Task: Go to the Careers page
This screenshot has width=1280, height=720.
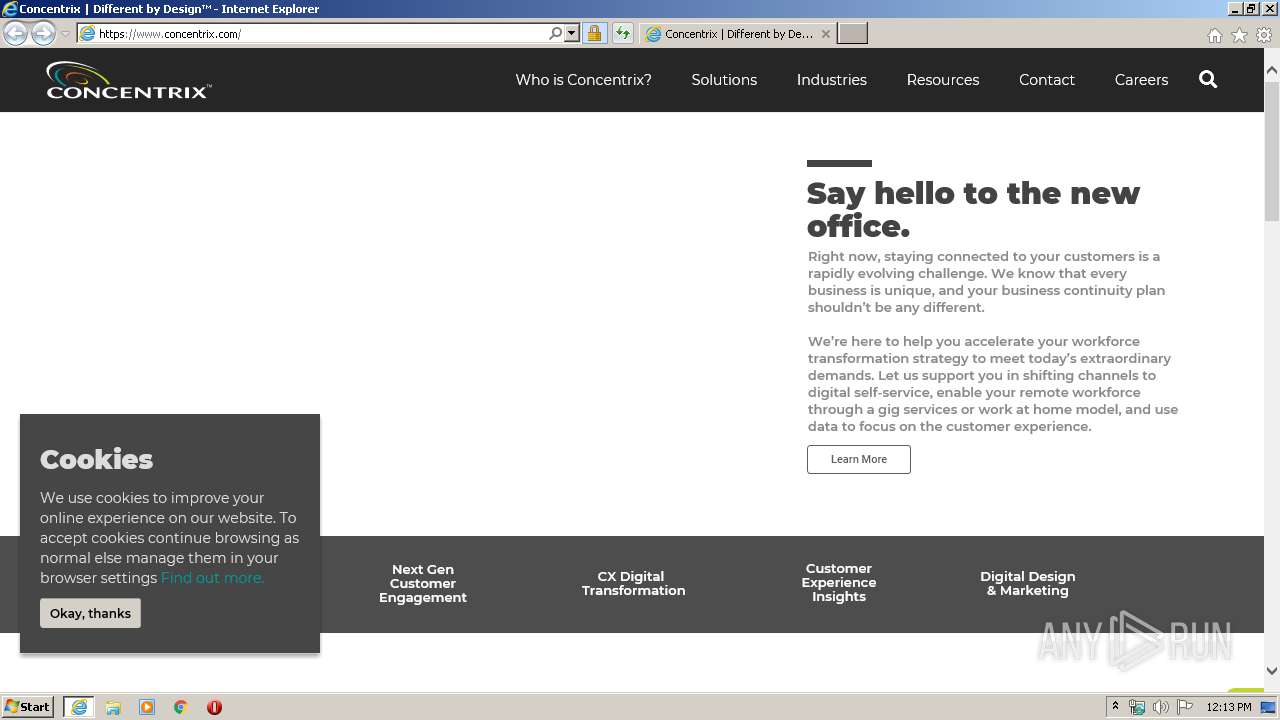Action: tap(1141, 80)
